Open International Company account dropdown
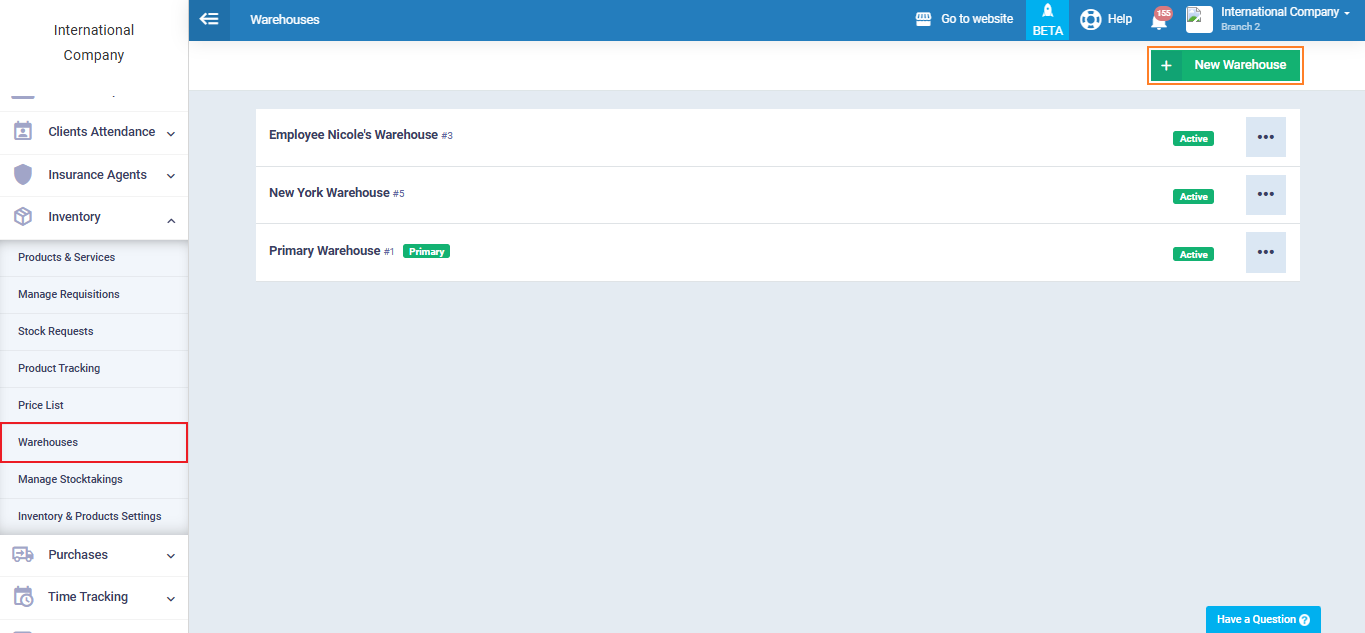 1284,13
